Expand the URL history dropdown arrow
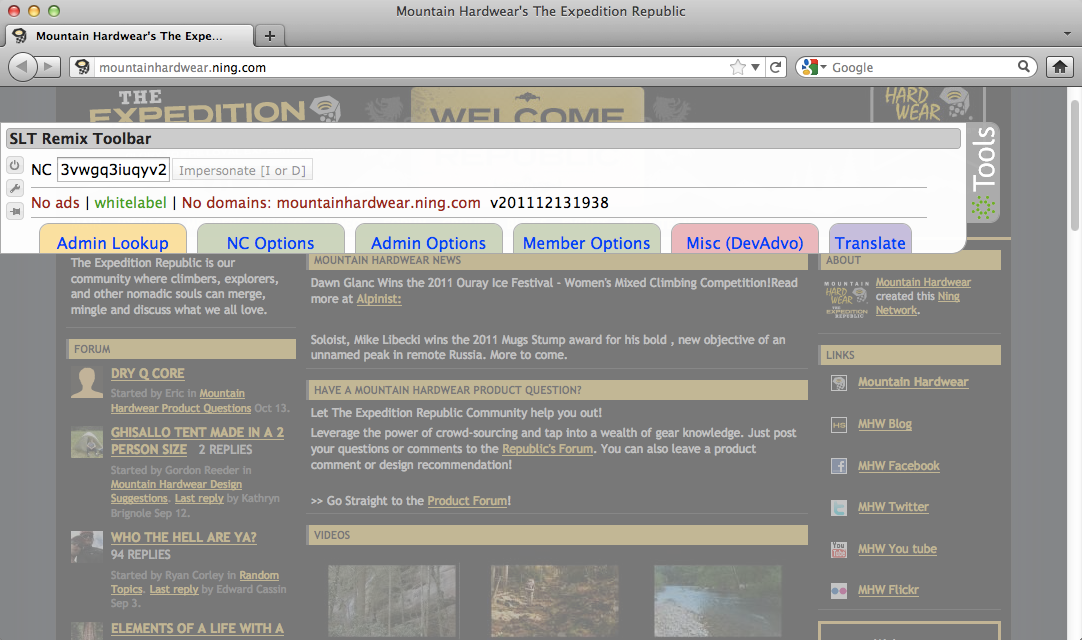This screenshot has width=1082, height=640. pyautogui.click(x=757, y=67)
